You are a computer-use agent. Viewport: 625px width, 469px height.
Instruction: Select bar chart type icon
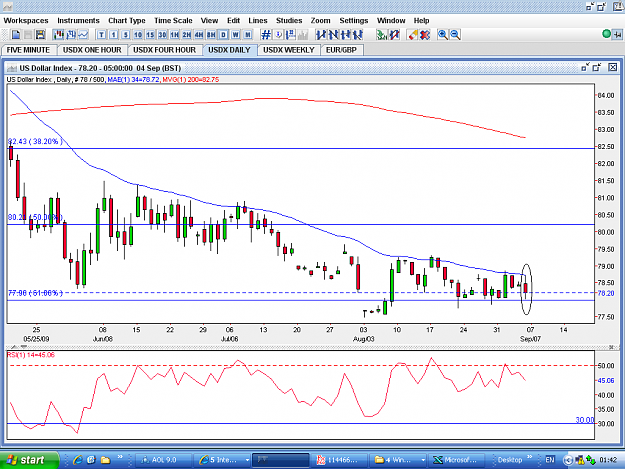coord(71,35)
